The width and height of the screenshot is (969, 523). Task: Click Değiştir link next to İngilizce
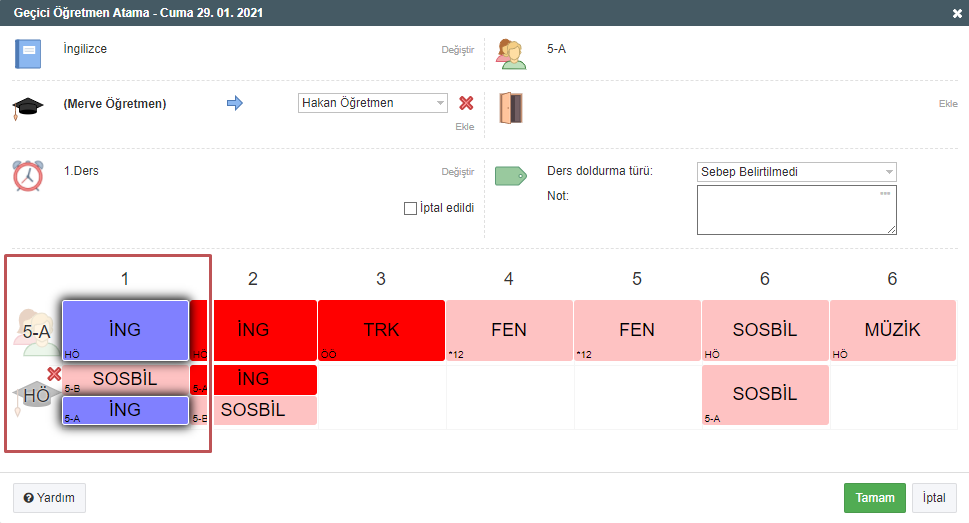coord(457,49)
